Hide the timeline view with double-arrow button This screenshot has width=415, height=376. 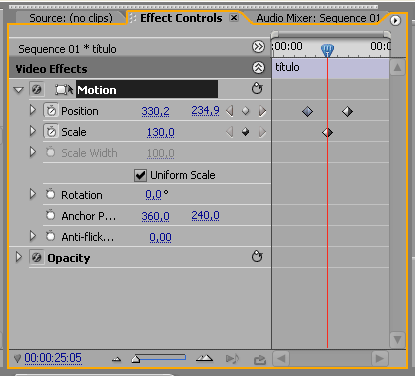pos(258,47)
